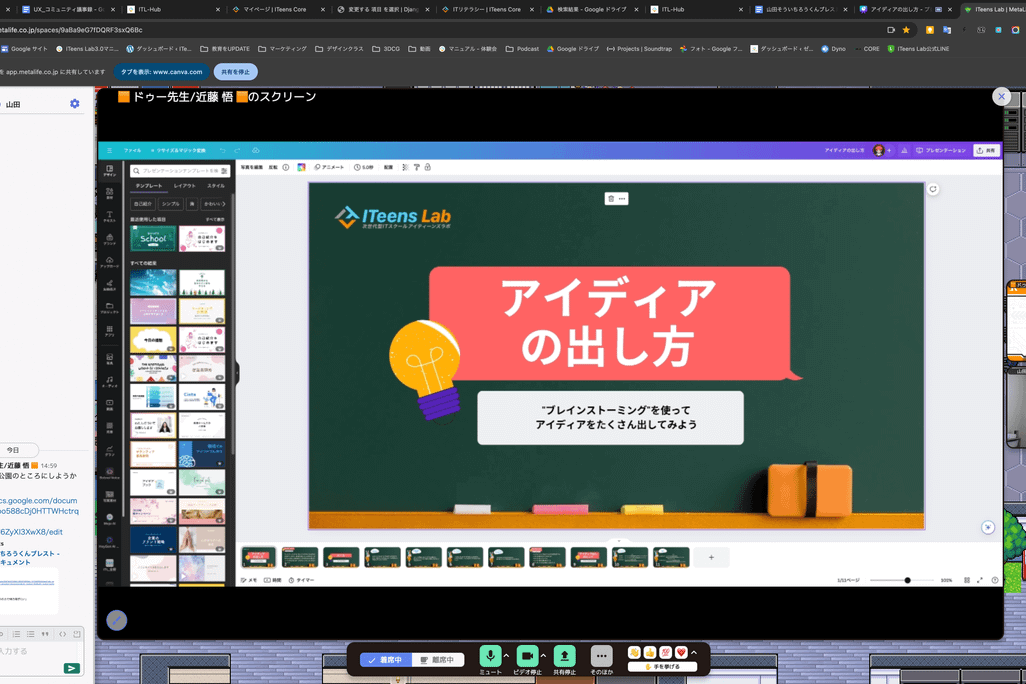Click the cloud save status icon
This screenshot has width=1026, height=684.
255,151
